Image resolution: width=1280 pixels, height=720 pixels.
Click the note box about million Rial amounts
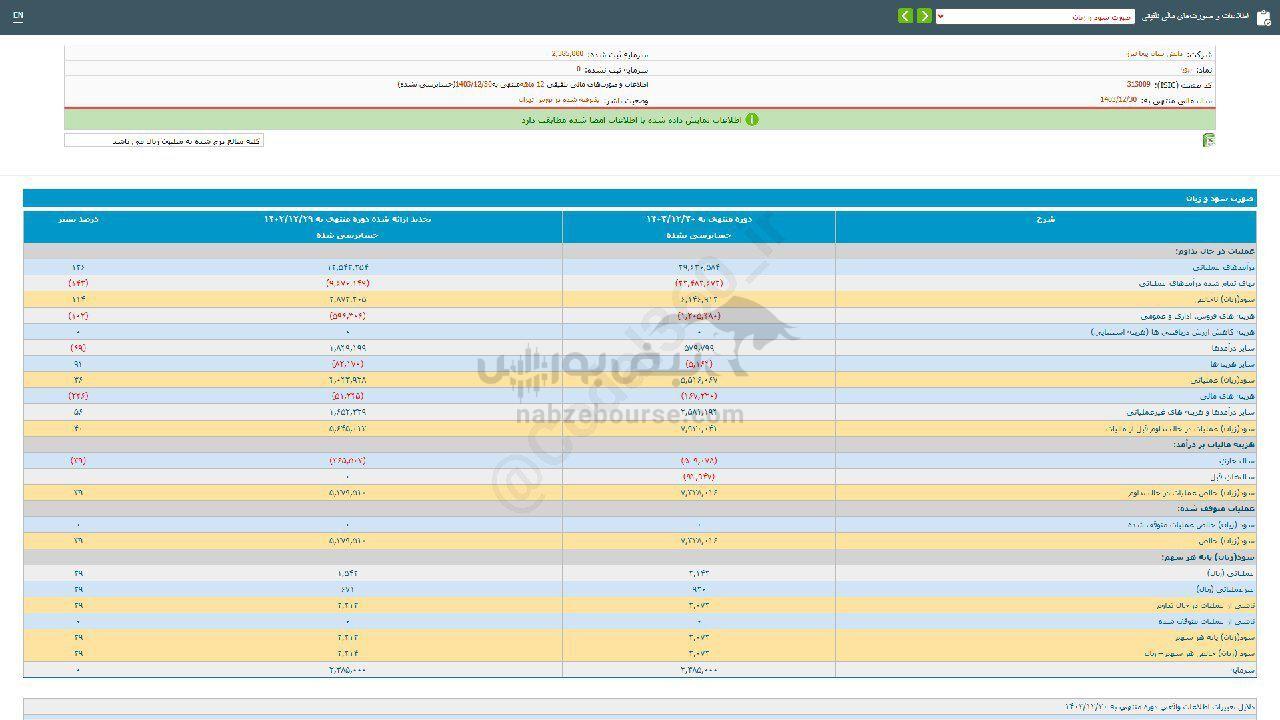point(164,141)
